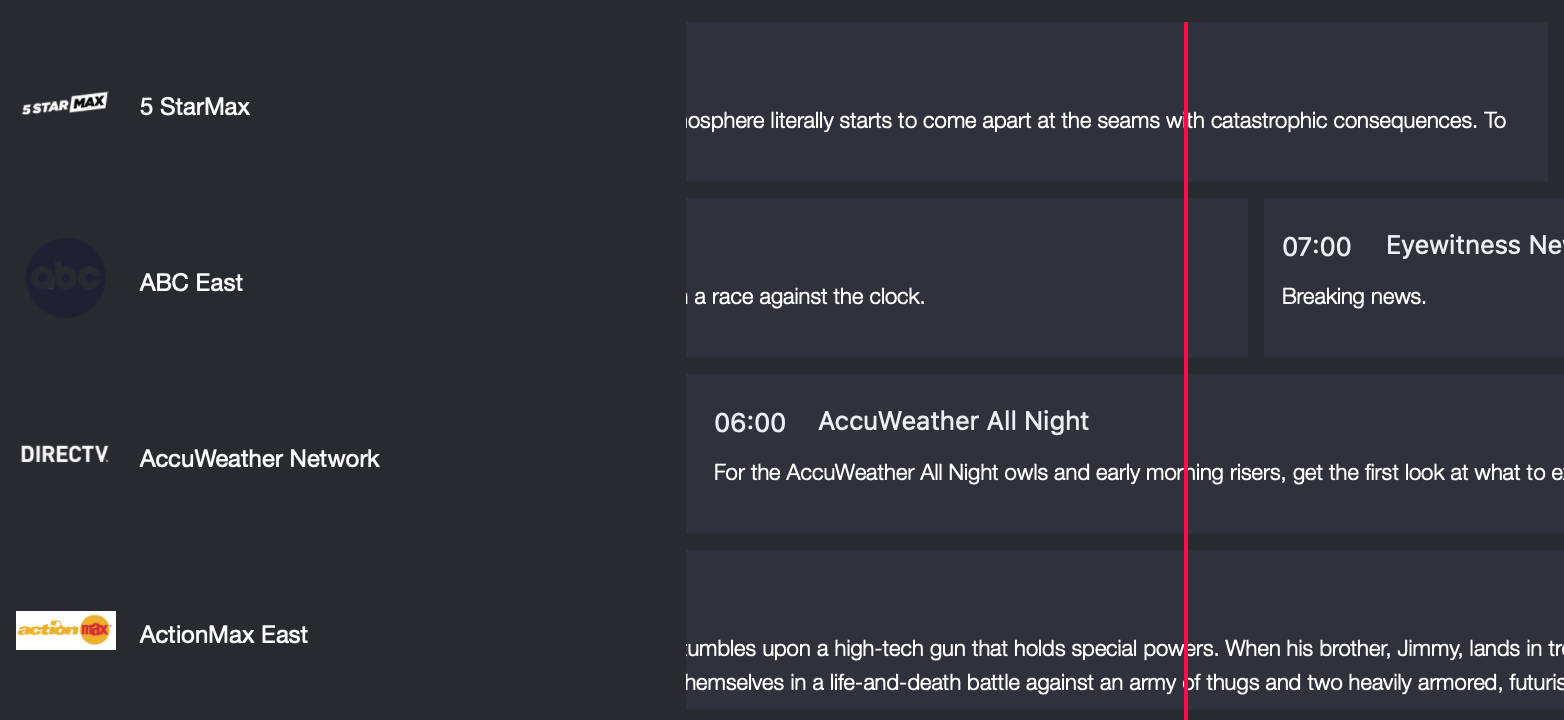This screenshot has width=1564, height=720.
Task: Open the ActionMax movie about the high-tech gun
Action: click(1000, 630)
